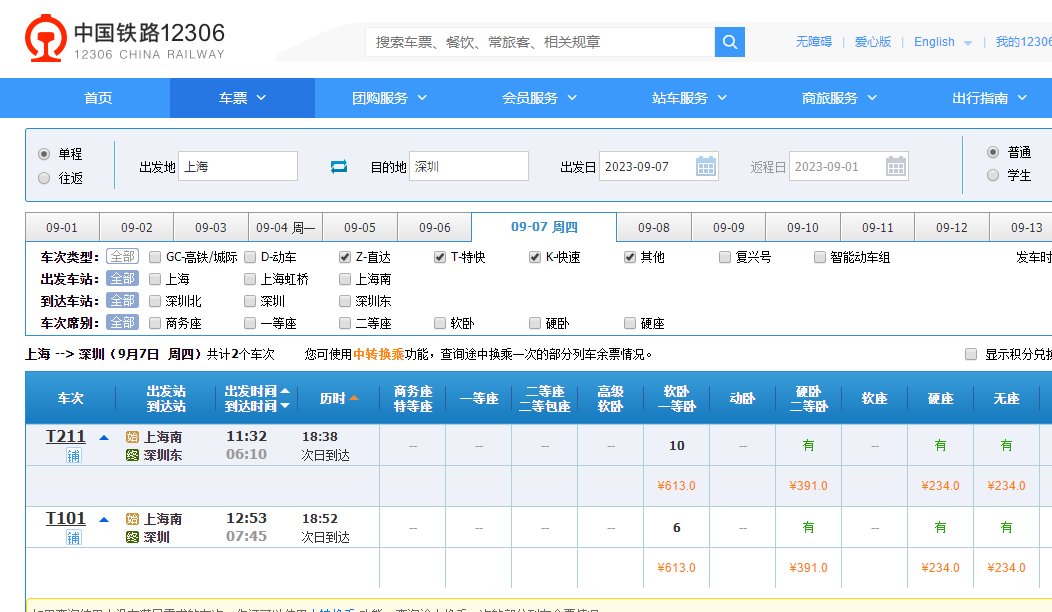Uncheck the Z-直达 train type checkbox

coord(345,257)
